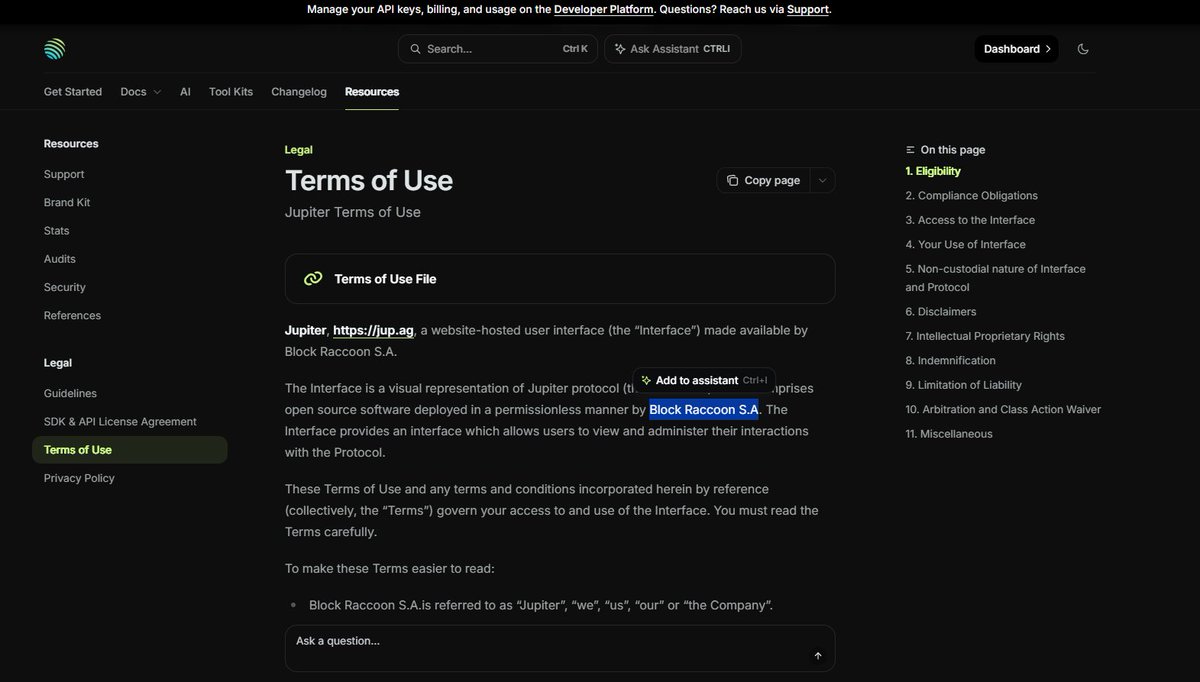Click the Jupiter logo icon
The height and width of the screenshot is (682, 1200).
click(x=54, y=49)
